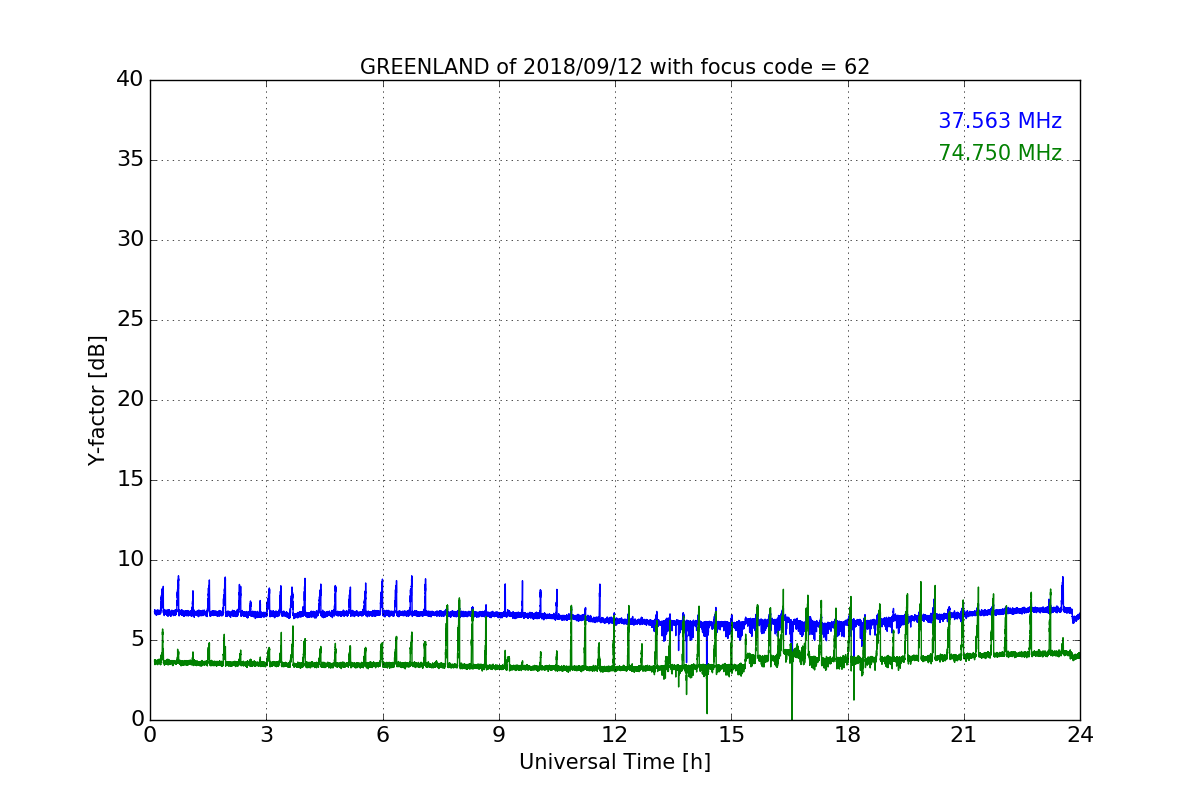
Task: Click the y-axis tick label 5
Action: (x=137, y=640)
